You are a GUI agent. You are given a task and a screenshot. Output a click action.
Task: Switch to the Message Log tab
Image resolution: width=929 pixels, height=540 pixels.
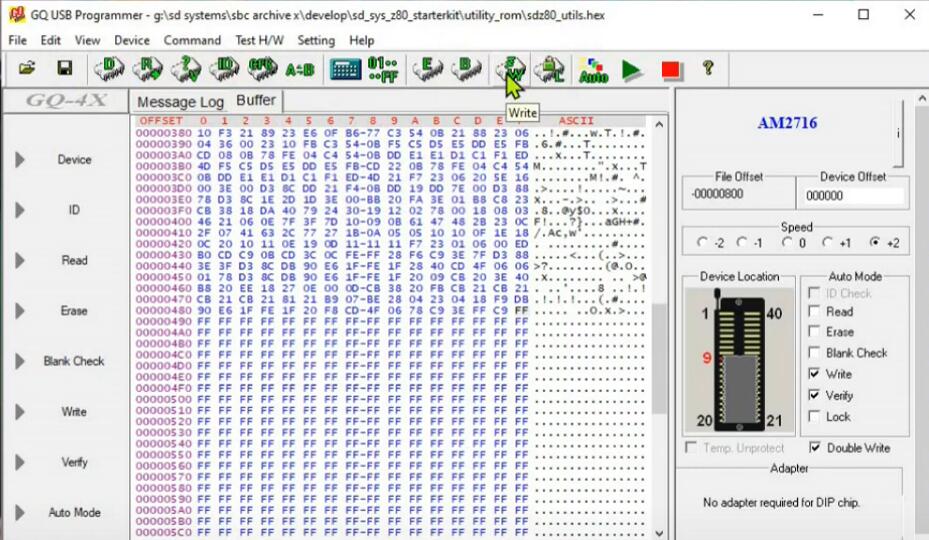[x=180, y=102]
